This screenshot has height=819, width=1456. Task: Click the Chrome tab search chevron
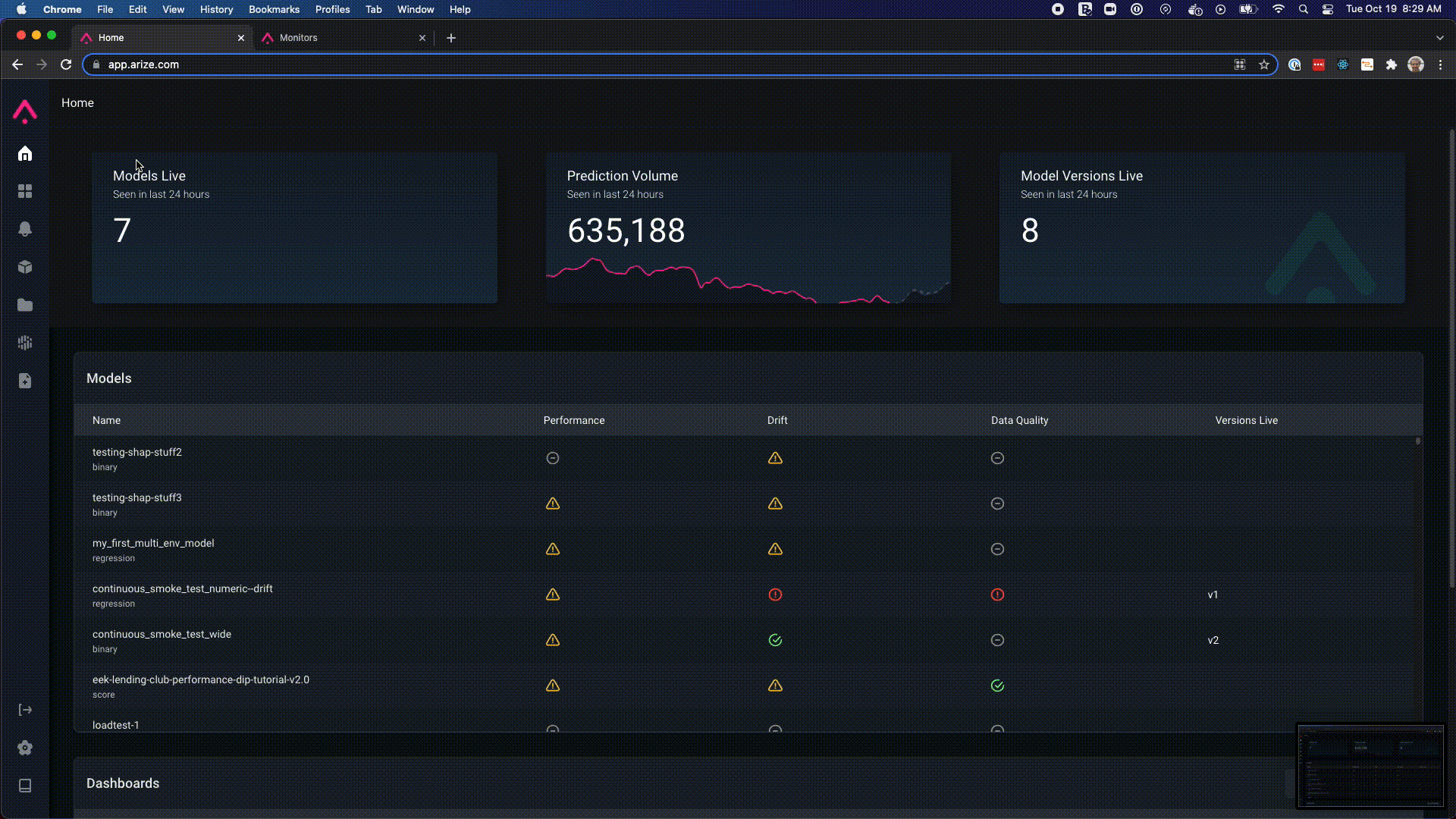1439,38
